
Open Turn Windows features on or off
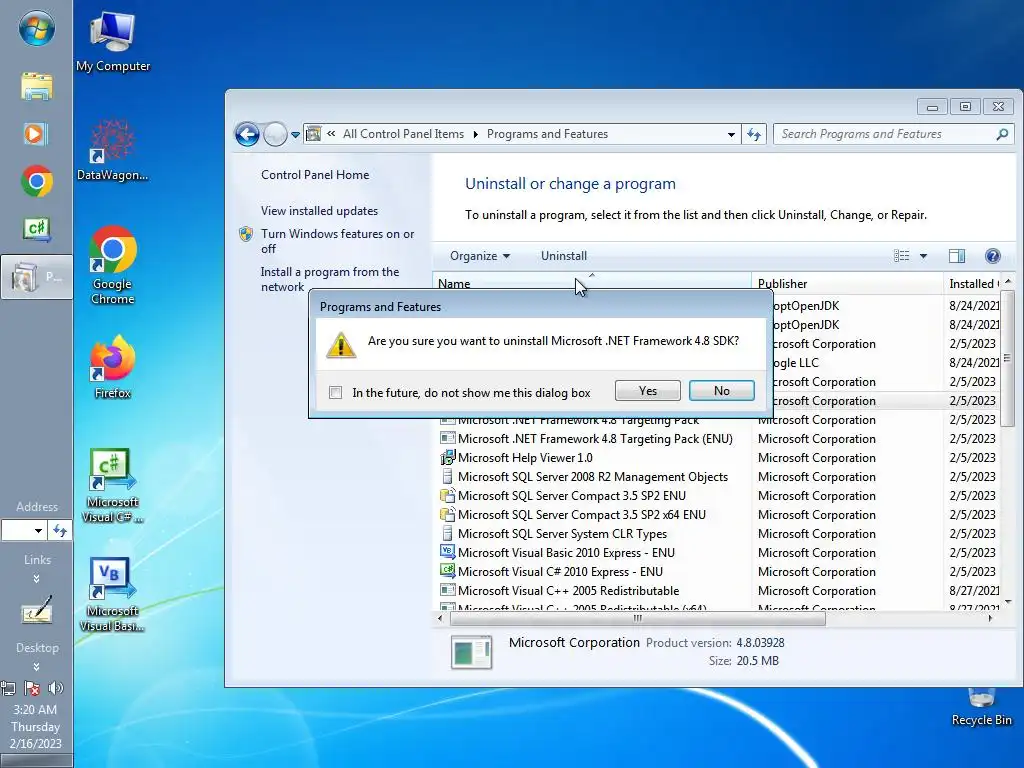click(x=337, y=241)
